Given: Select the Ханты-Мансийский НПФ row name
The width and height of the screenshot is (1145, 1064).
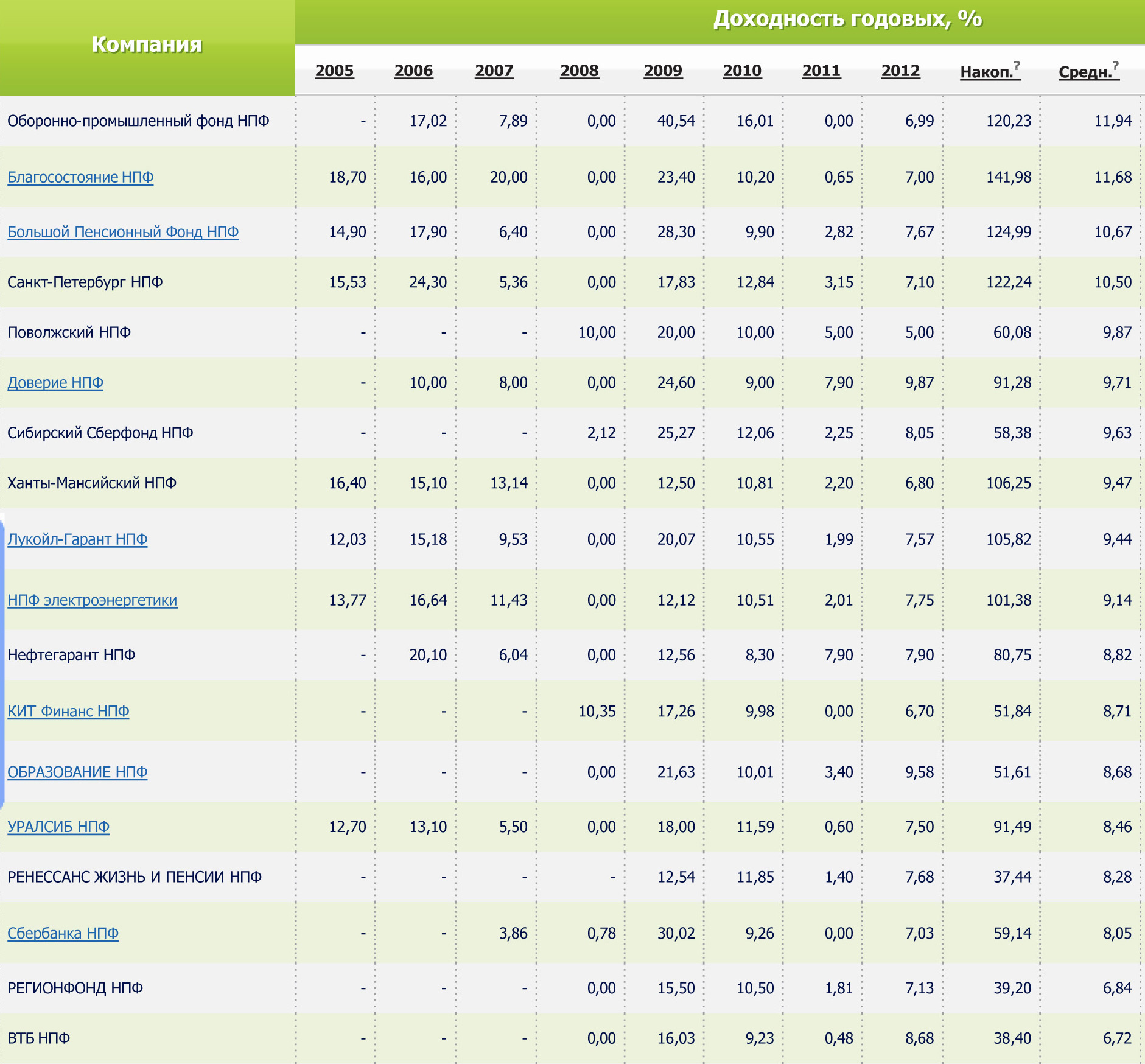Looking at the screenshot, I should [92, 483].
